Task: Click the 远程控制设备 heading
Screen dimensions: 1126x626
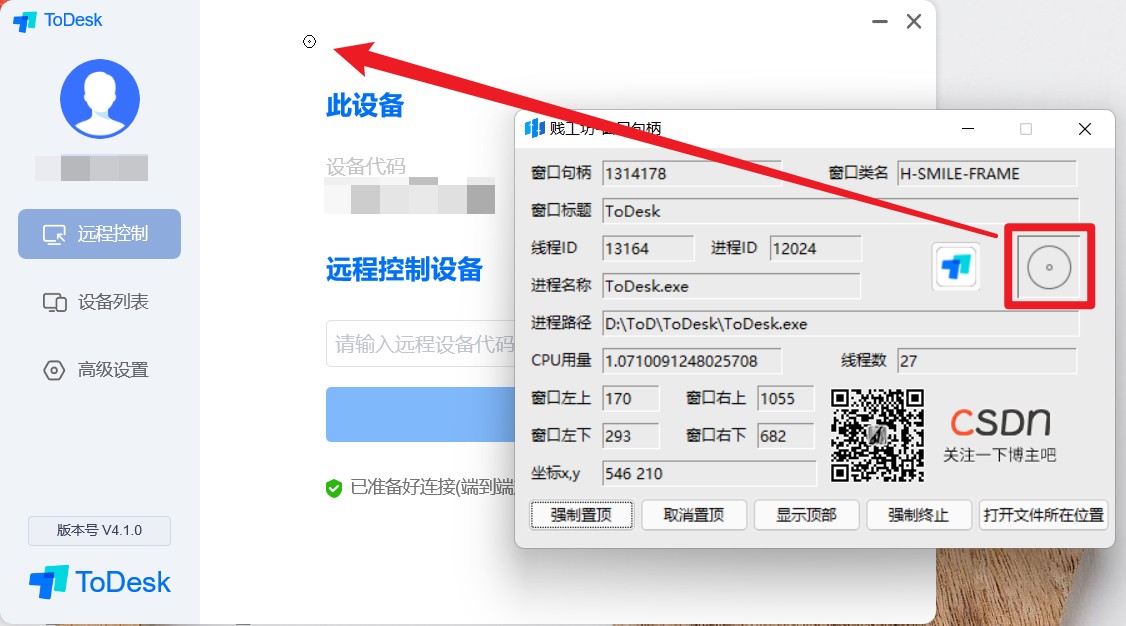Action: point(404,270)
